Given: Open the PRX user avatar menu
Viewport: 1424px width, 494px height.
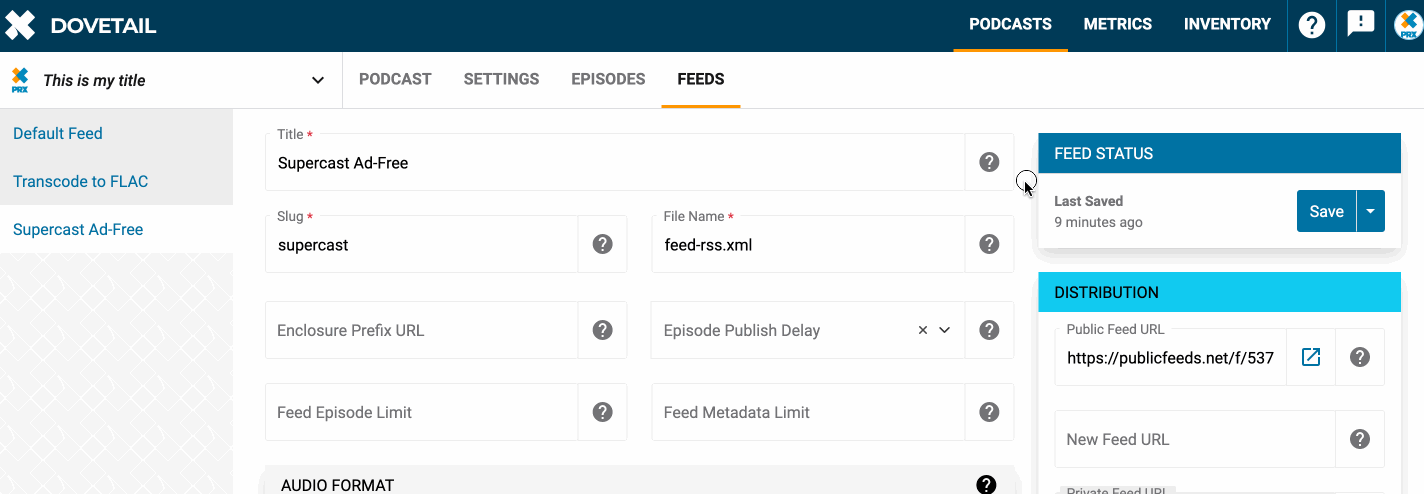Looking at the screenshot, I should click(x=1409, y=25).
